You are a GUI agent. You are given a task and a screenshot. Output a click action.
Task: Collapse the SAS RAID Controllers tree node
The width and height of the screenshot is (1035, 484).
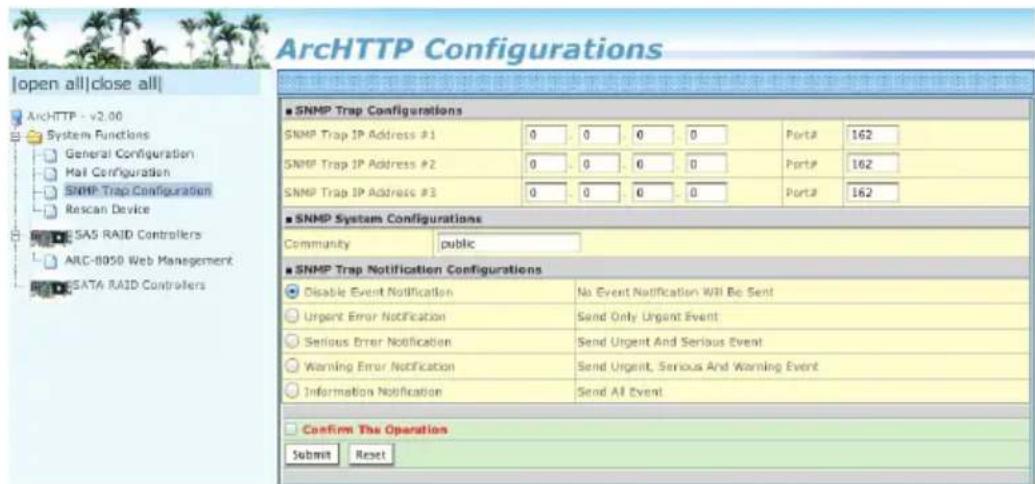pos(17,235)
